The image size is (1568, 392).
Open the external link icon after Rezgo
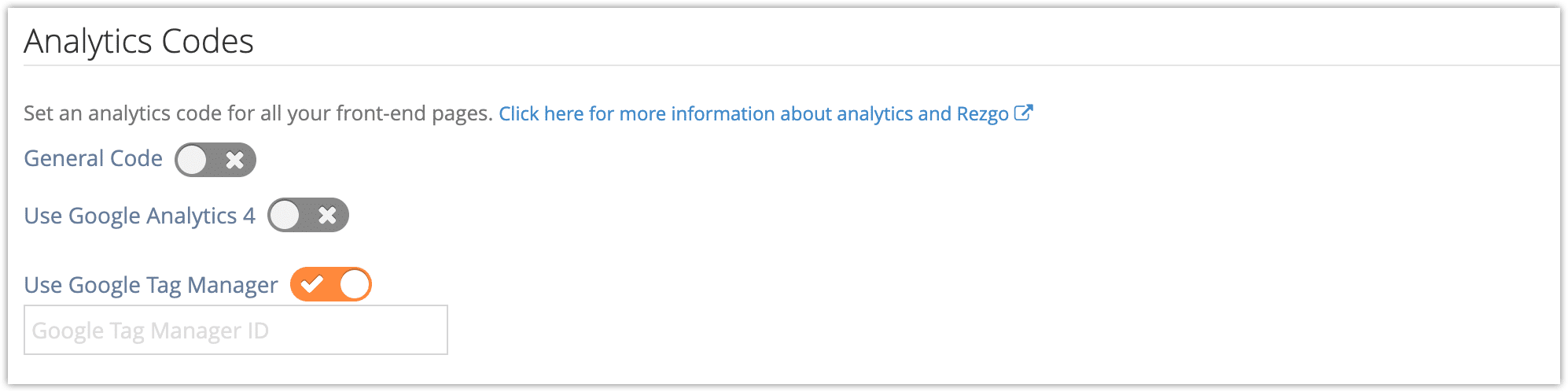coord(1023,113)
